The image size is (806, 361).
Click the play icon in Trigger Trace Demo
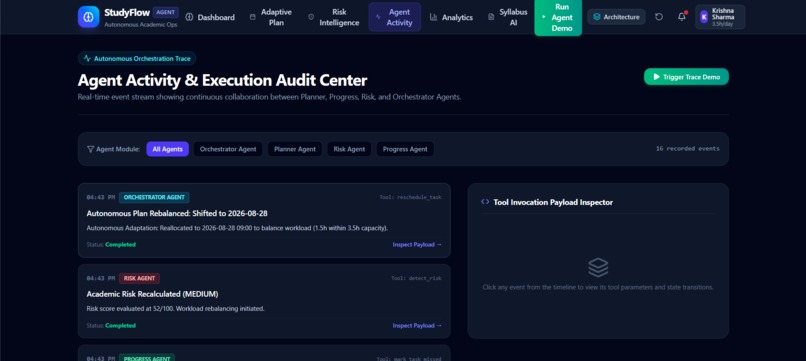[656, 77]
